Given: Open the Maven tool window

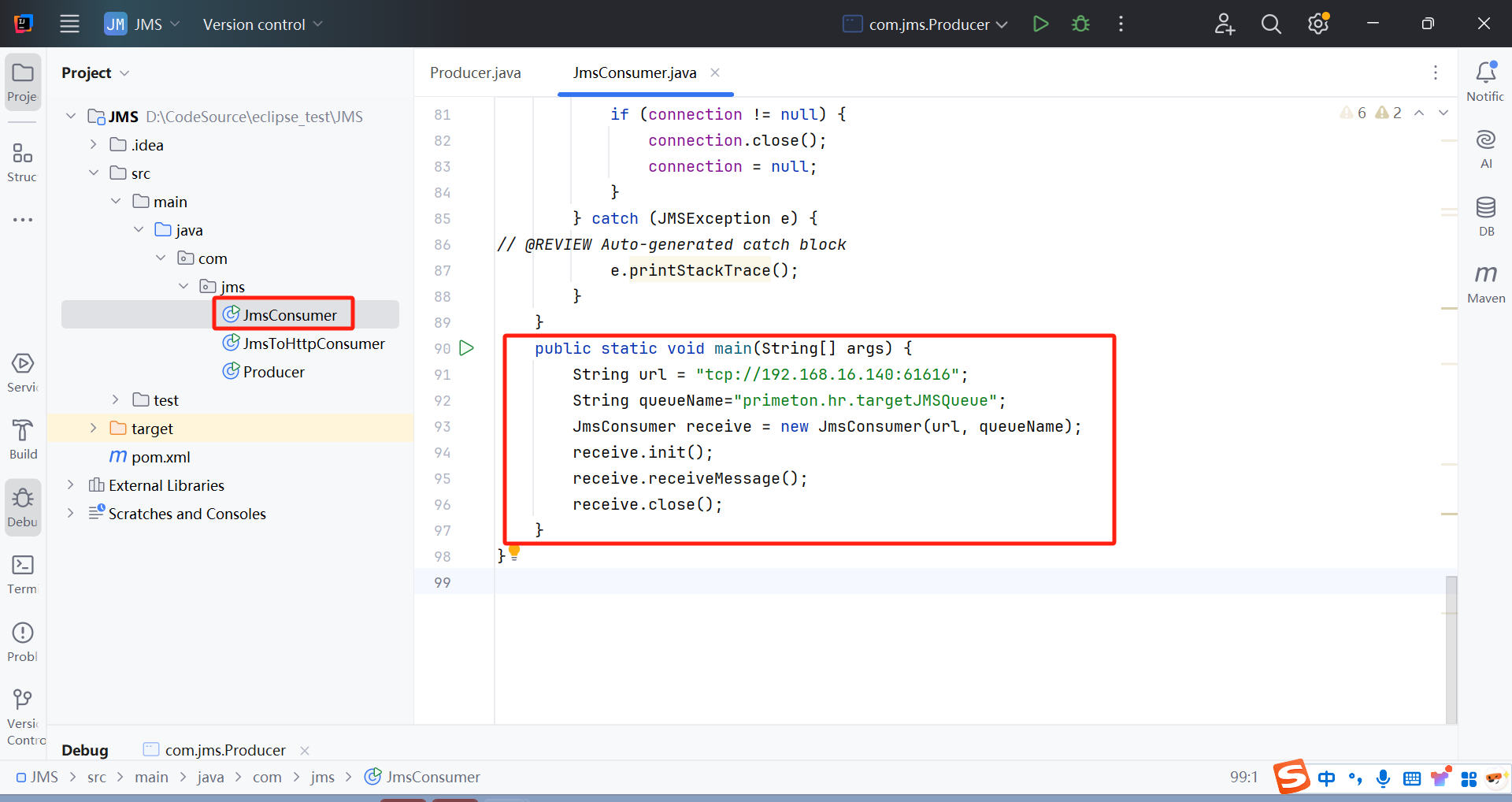Looking at the screenshot, I should tap(1485, 283).
